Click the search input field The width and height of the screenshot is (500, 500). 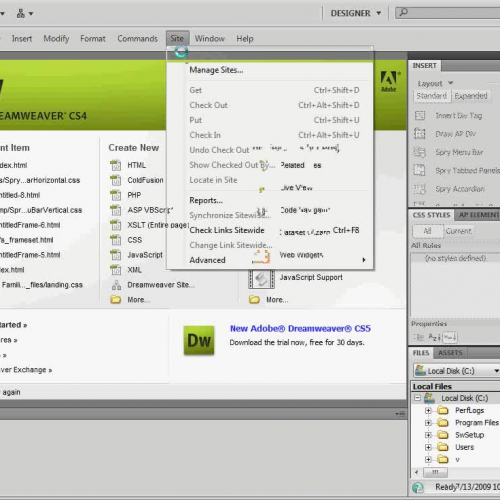coord(448,13)
